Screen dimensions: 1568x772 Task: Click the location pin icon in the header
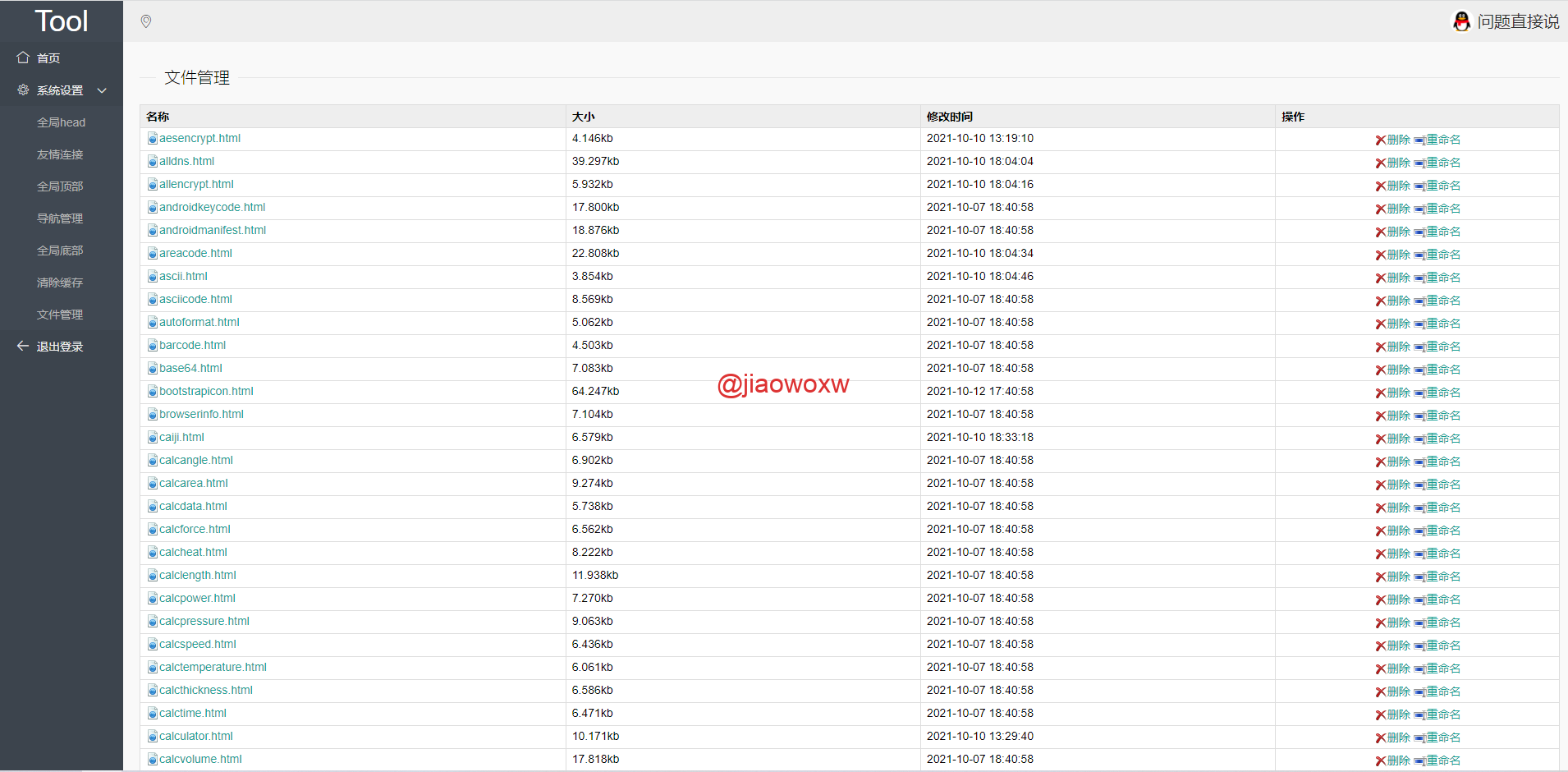pyautogui.click(x=146, y=21)
